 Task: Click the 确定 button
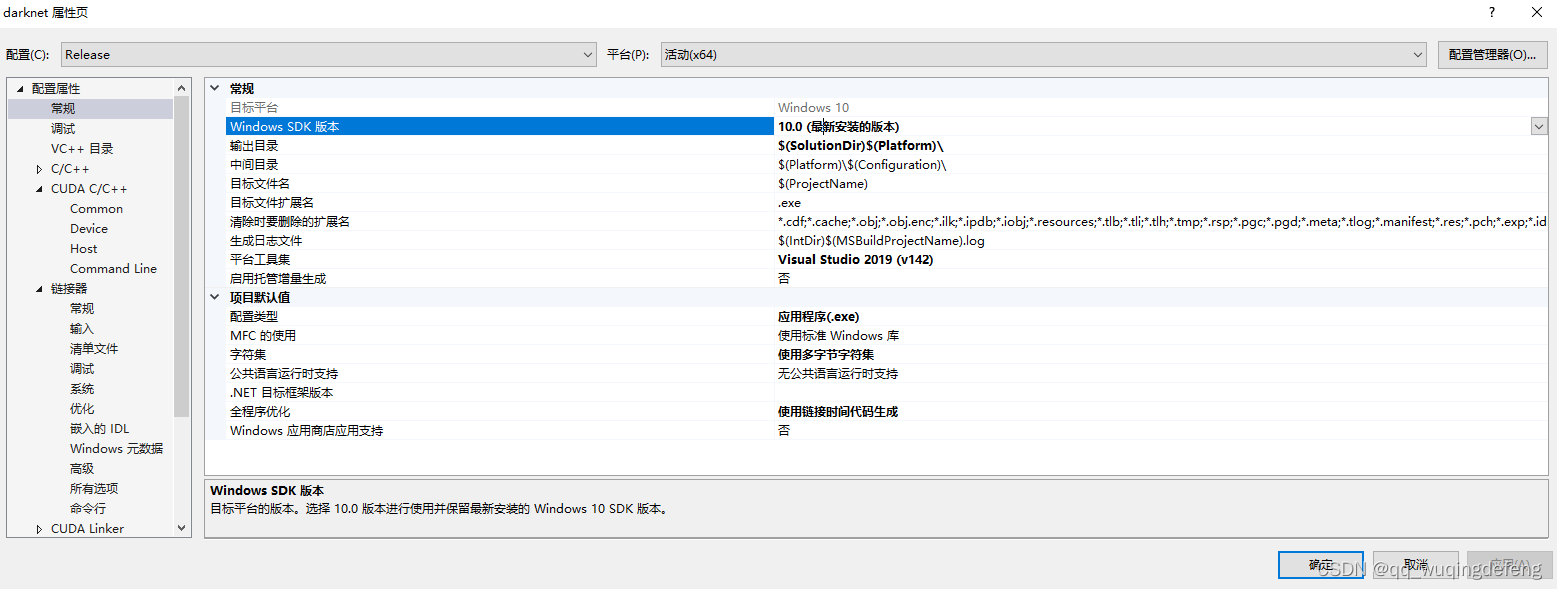1320,564
